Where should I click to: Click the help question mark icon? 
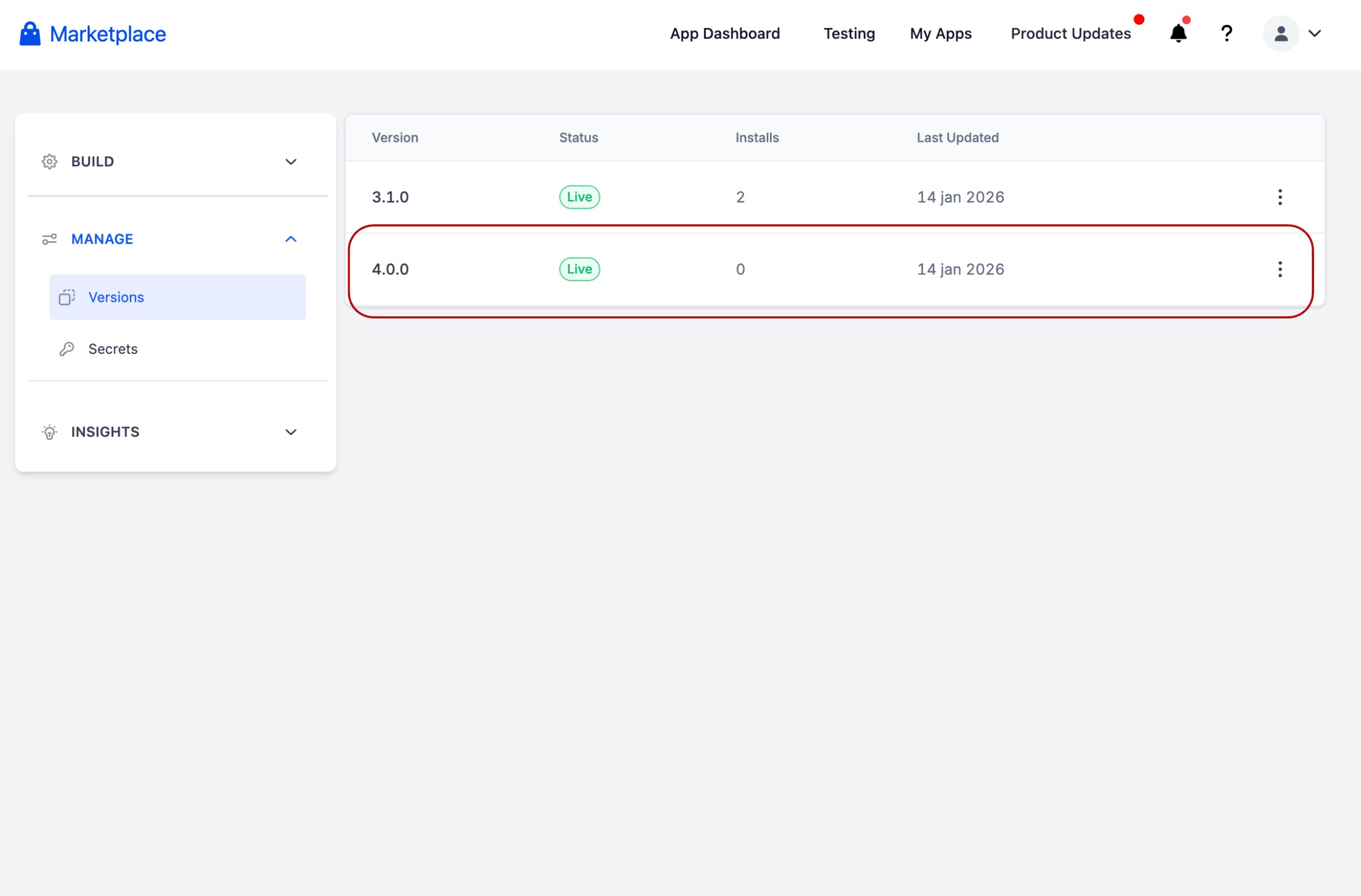point(1226,34)
